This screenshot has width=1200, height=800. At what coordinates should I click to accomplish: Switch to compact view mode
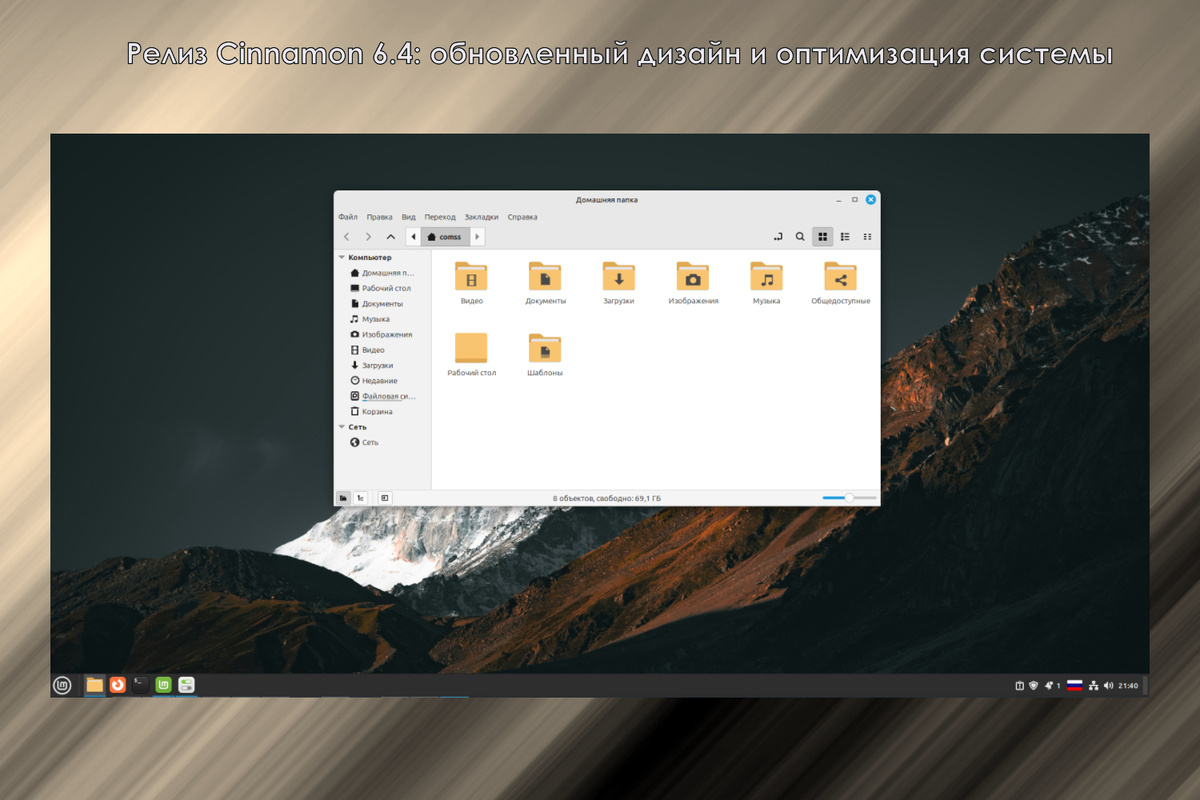coord(866,236)
